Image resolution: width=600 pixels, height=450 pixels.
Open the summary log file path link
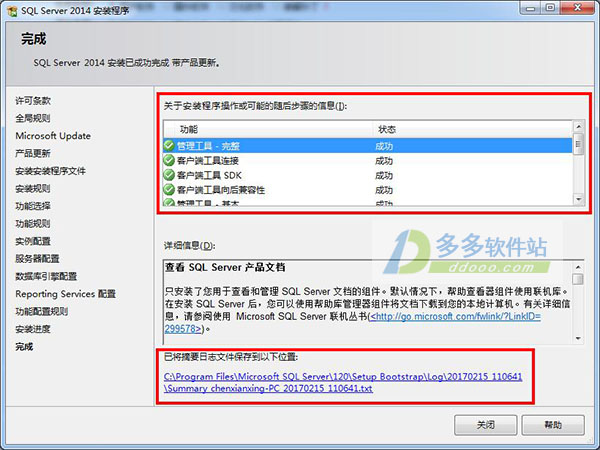(343, 382)
